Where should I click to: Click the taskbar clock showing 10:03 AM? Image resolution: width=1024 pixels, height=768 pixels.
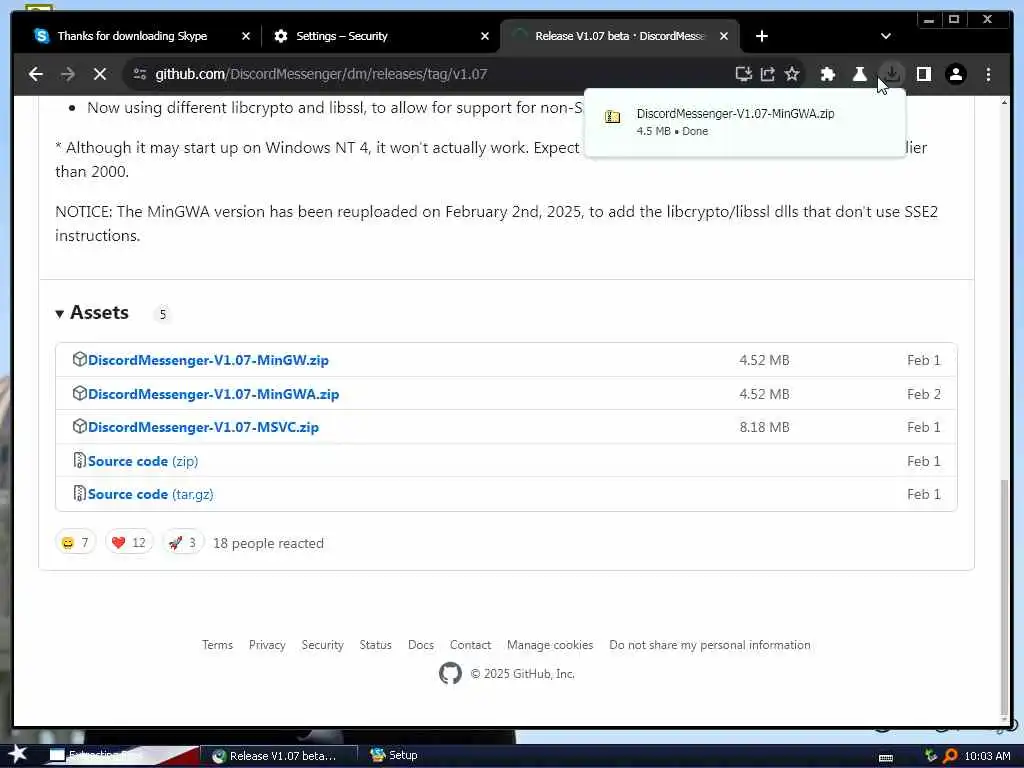[987, 756]
